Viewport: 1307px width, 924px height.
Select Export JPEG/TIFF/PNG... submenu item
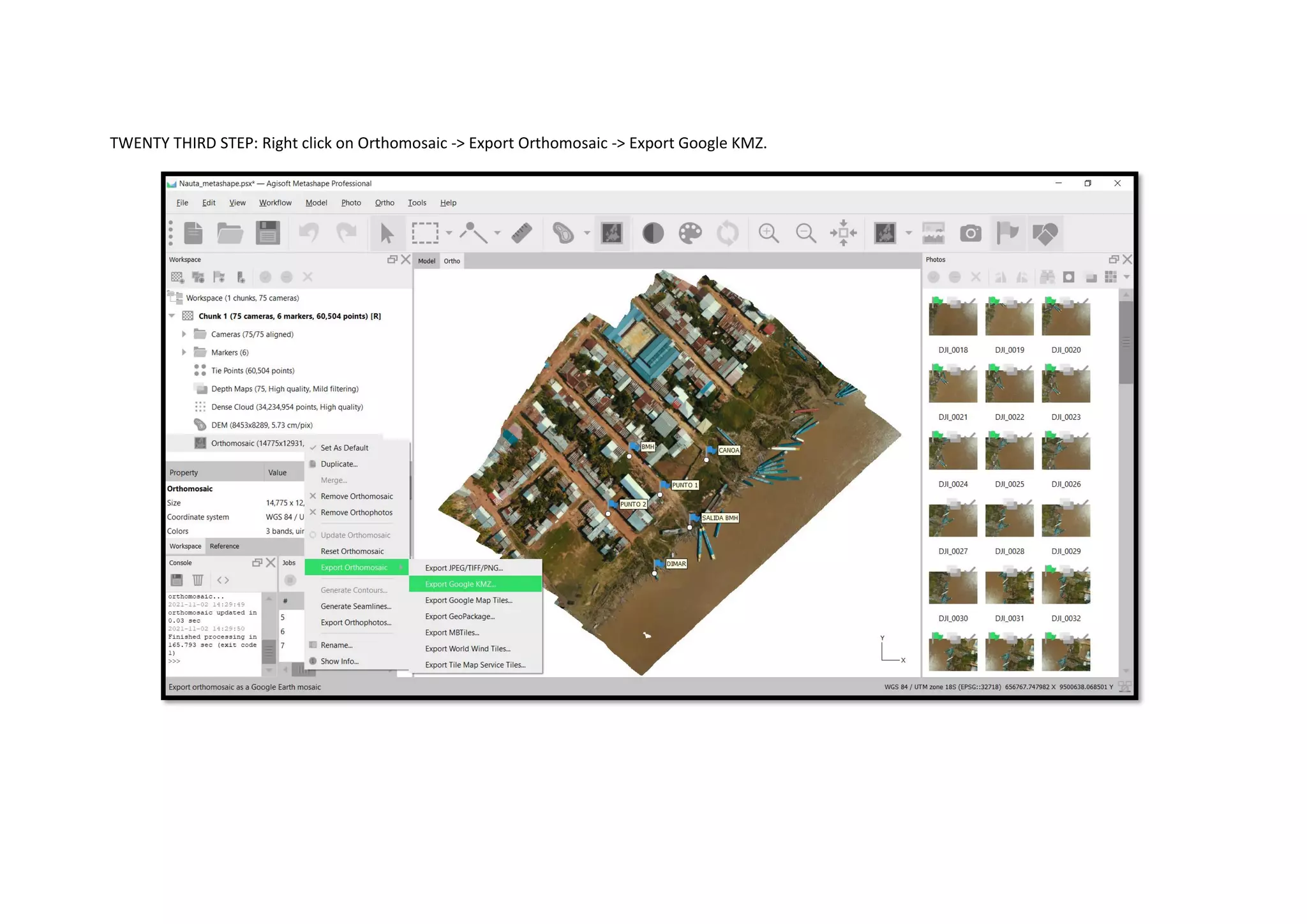(475, 568)
